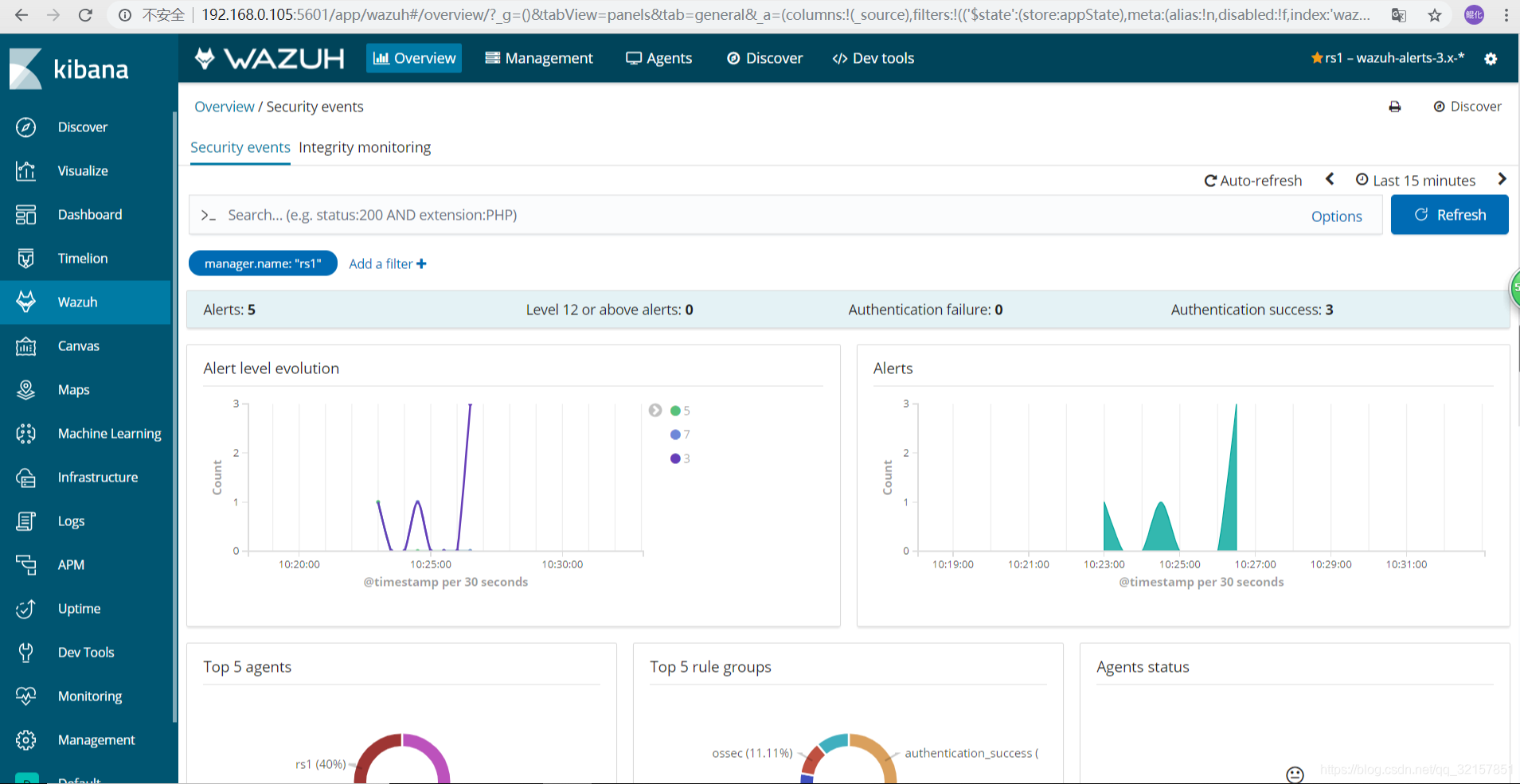Screen dimensions: 1520x784
Task: Open the Logs sidebar icon
Action: pos(26,521)
